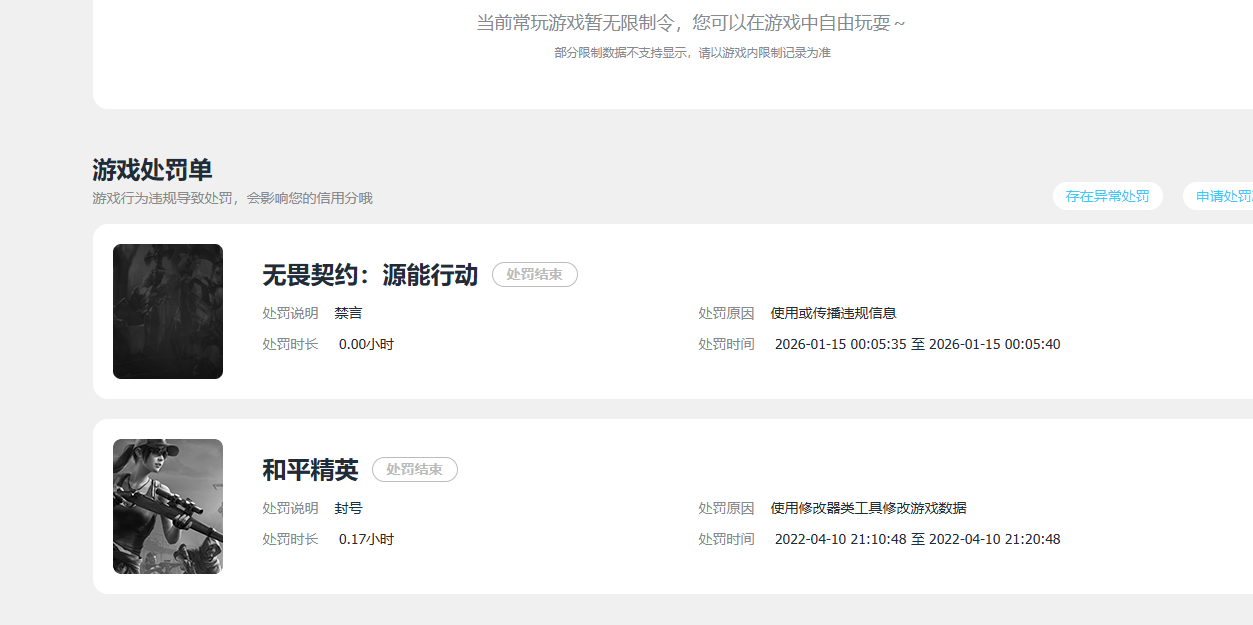1253x625 pixels.
Task: Open the 无畏契约 game cover thumbnail
Action: tap(168, 312)
